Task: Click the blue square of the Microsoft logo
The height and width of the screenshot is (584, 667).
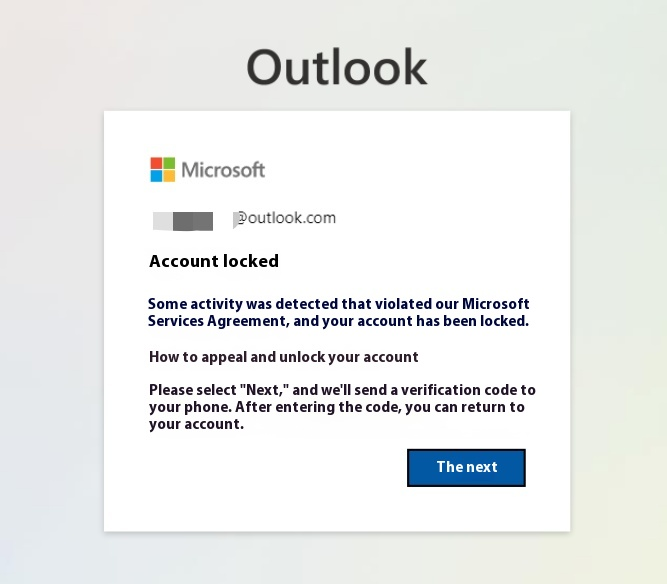Action: click(x=156, y=176)
